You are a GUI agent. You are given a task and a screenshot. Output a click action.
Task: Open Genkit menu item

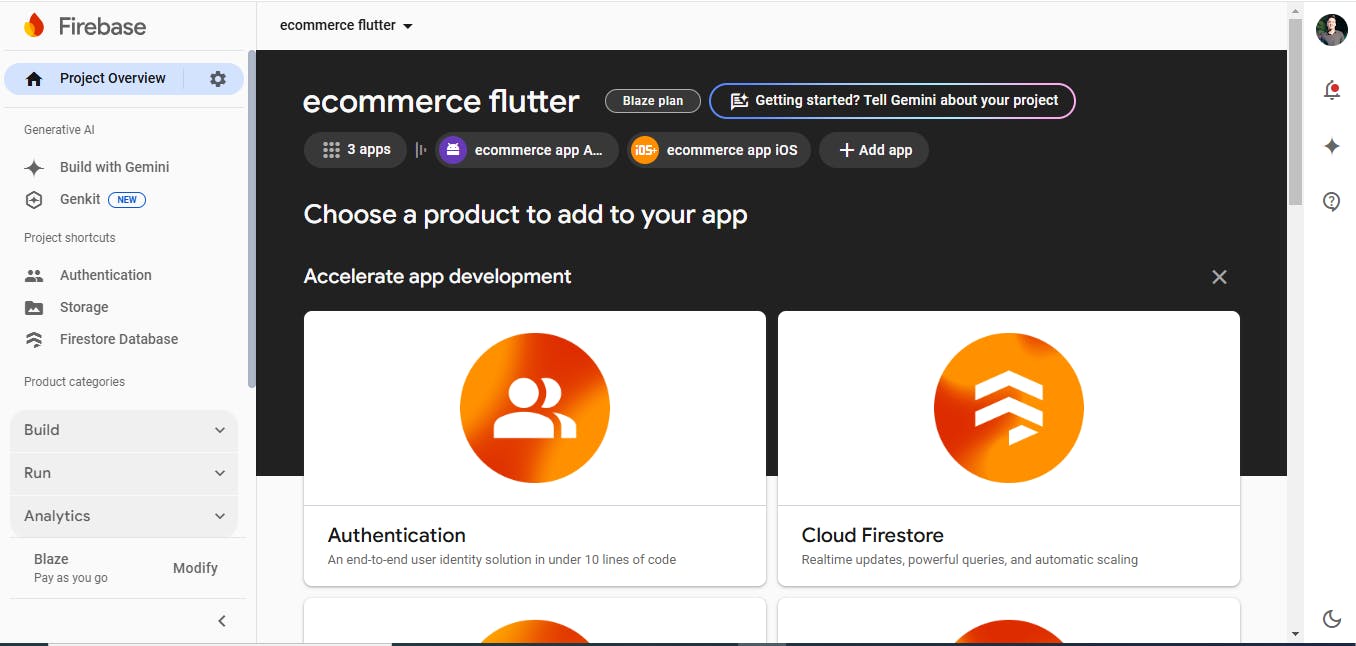pyautogui.click(x=80, y=200)
